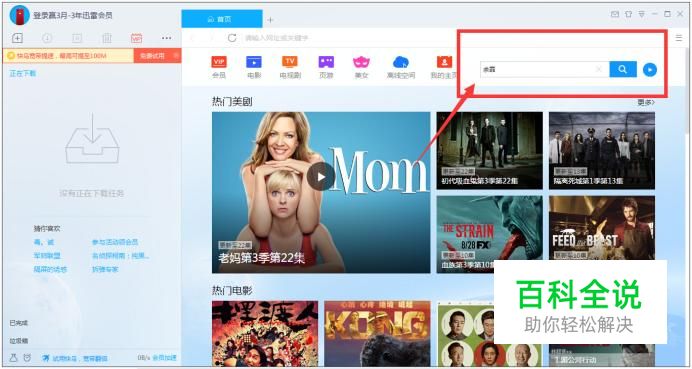
Task: Close the bandwidth speedup banner
Action: click(x=176, y=55)
